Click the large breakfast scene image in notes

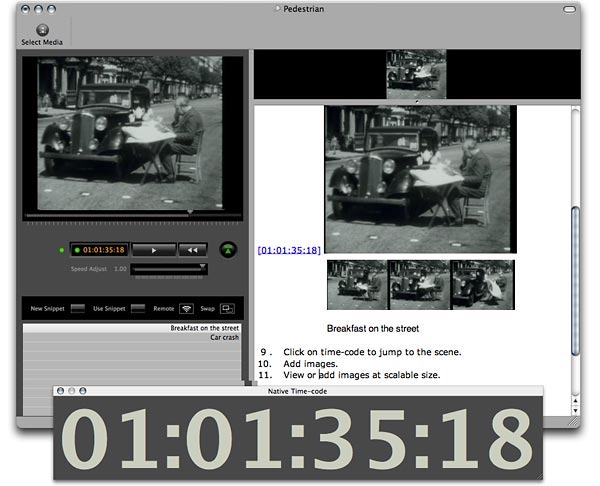[x=419, y=179]
